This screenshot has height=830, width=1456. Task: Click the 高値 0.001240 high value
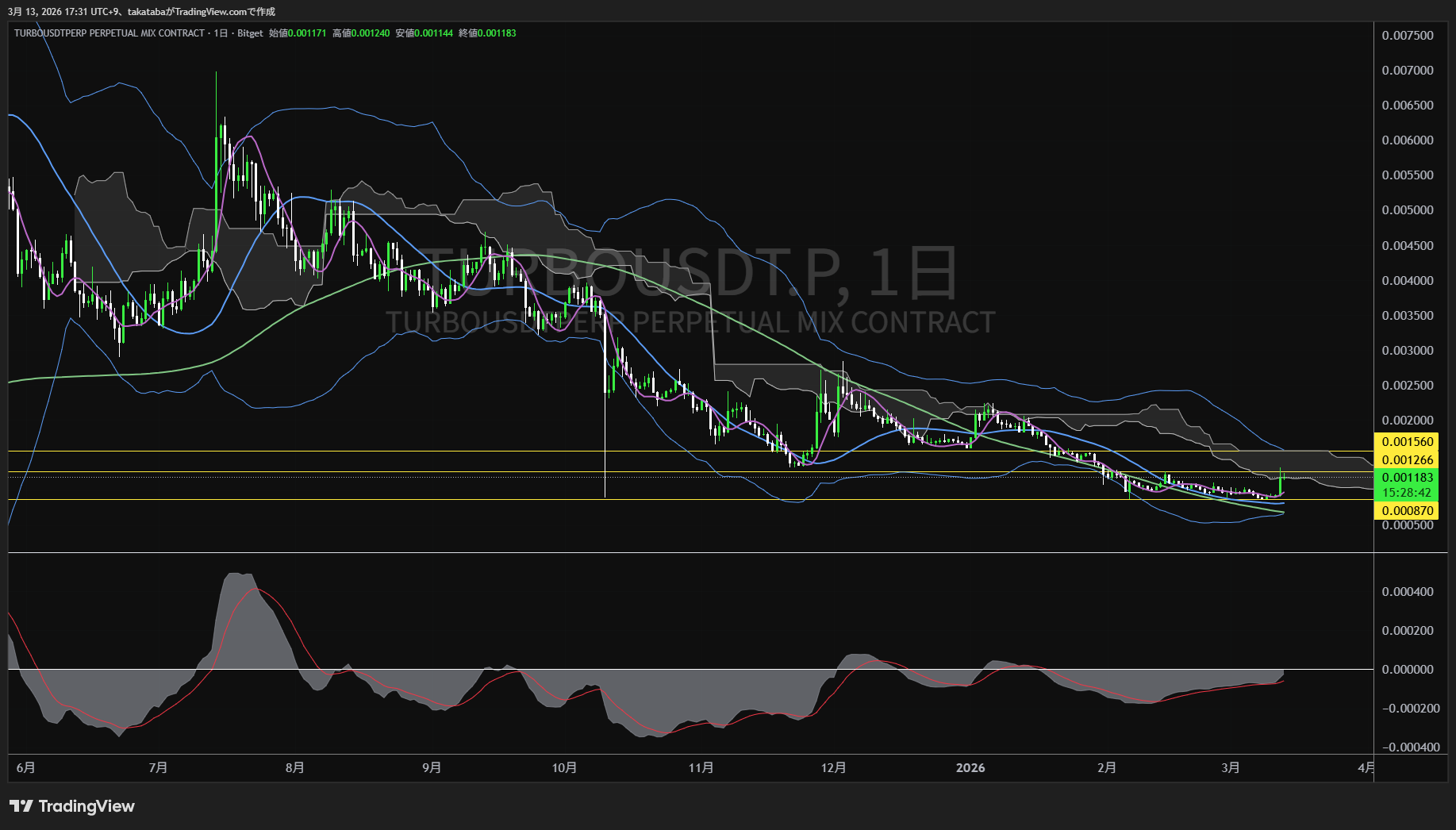tap(361, 33)
